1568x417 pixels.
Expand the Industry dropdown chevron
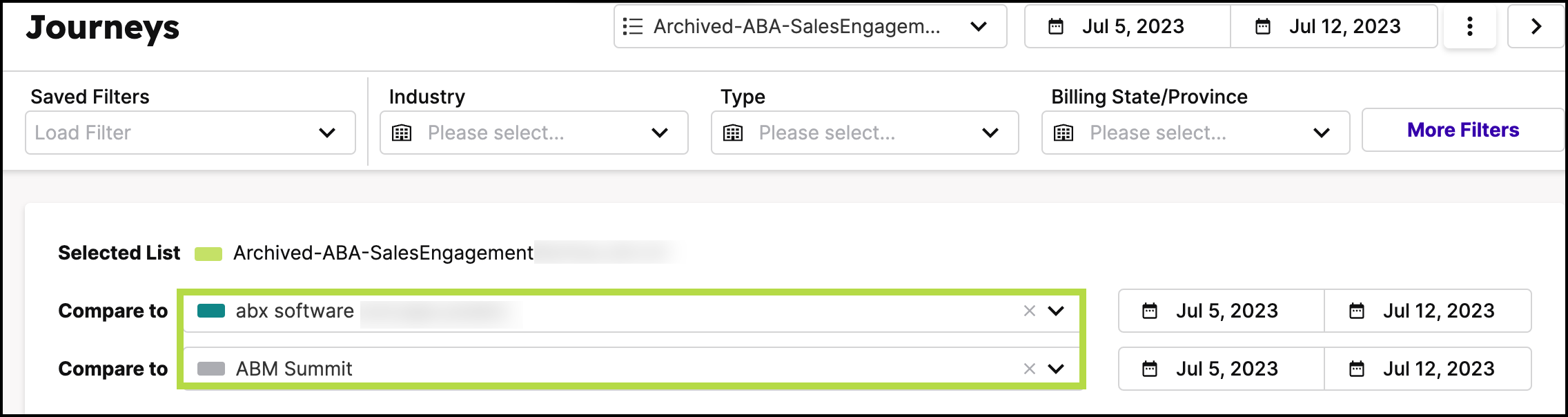(x=660, y=133)
